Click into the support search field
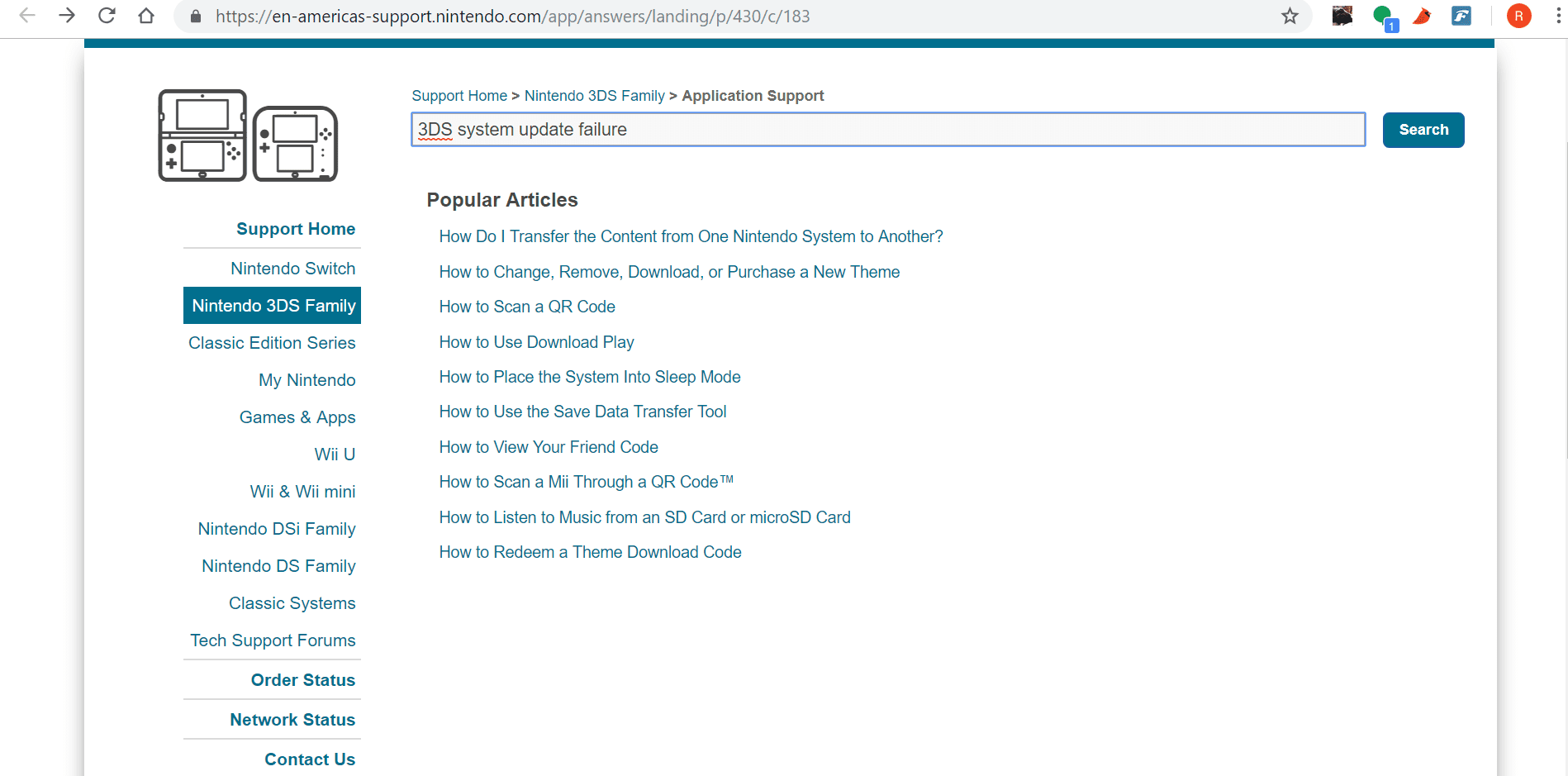Screen dimensions: 1568x776 [888, 130]
